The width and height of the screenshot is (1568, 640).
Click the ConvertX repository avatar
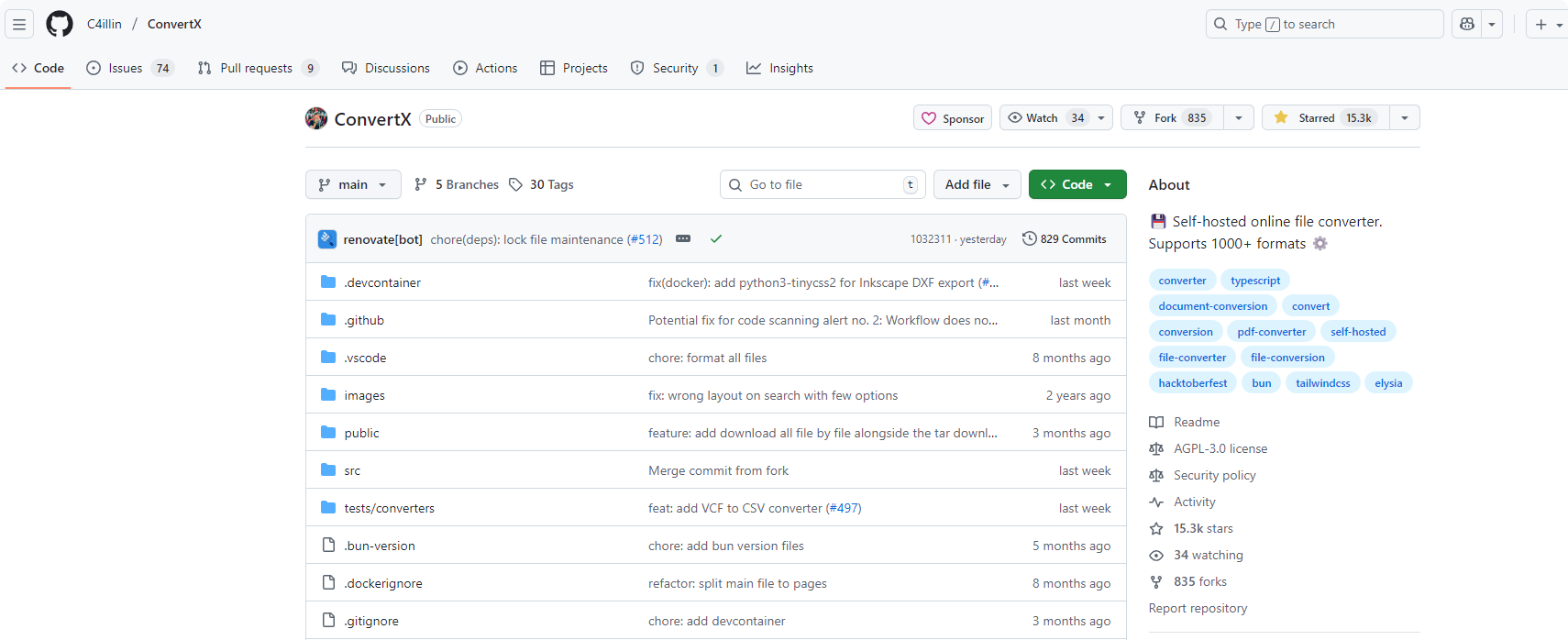click(316, 118)
